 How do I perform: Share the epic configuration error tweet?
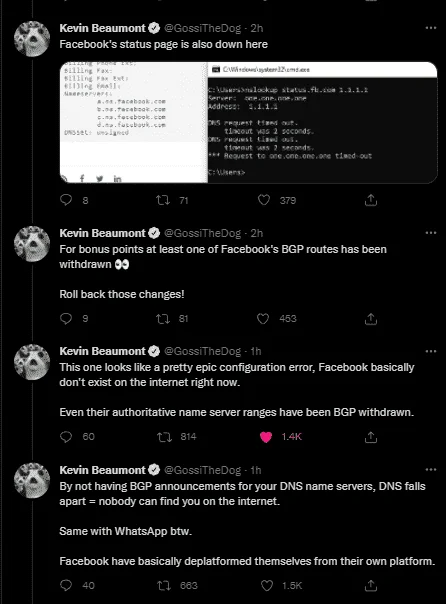click(x=371, y=437)
